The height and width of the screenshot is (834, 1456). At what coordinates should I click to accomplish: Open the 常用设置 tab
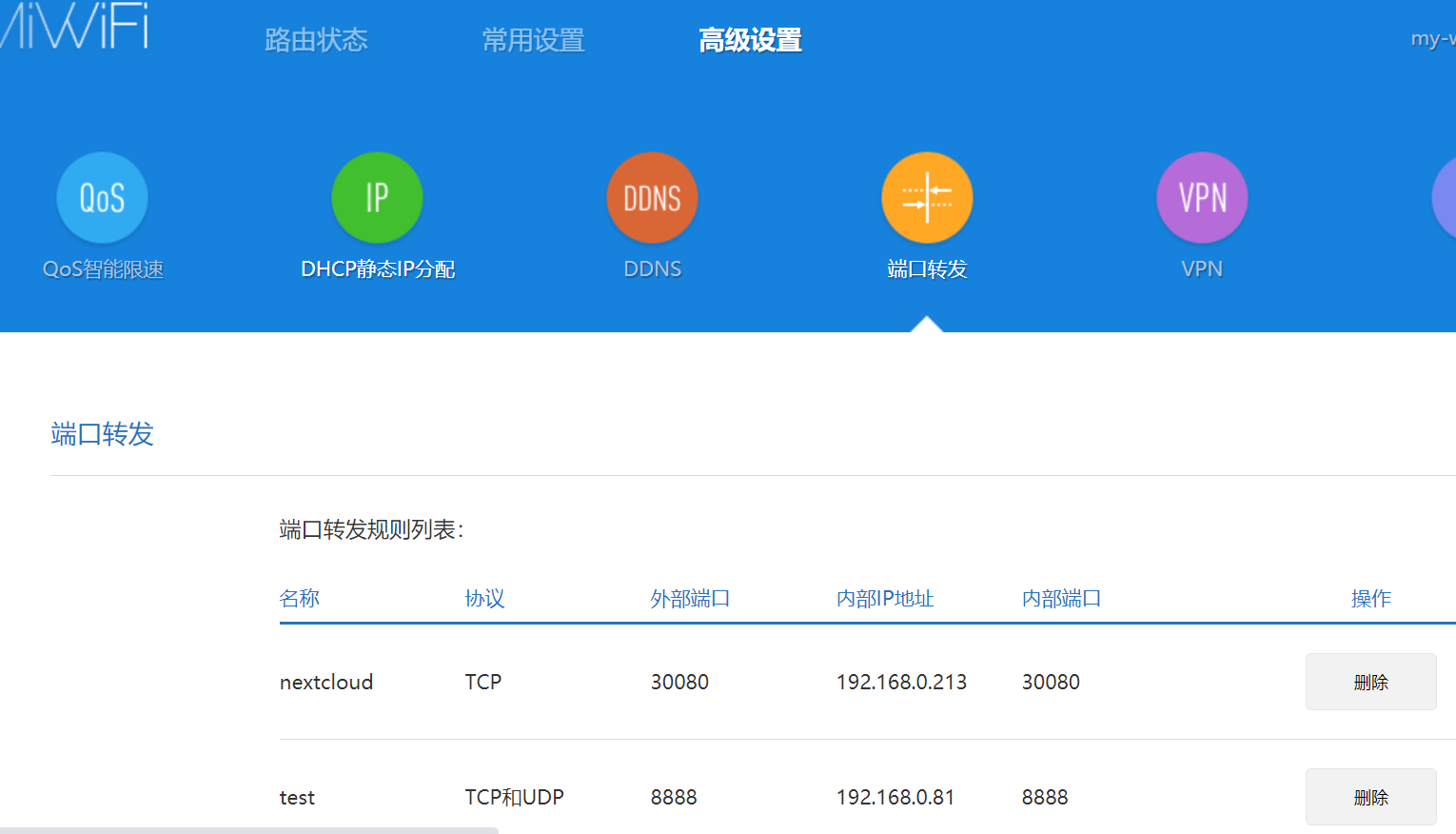pyautogui.click(x=532, y=40)
